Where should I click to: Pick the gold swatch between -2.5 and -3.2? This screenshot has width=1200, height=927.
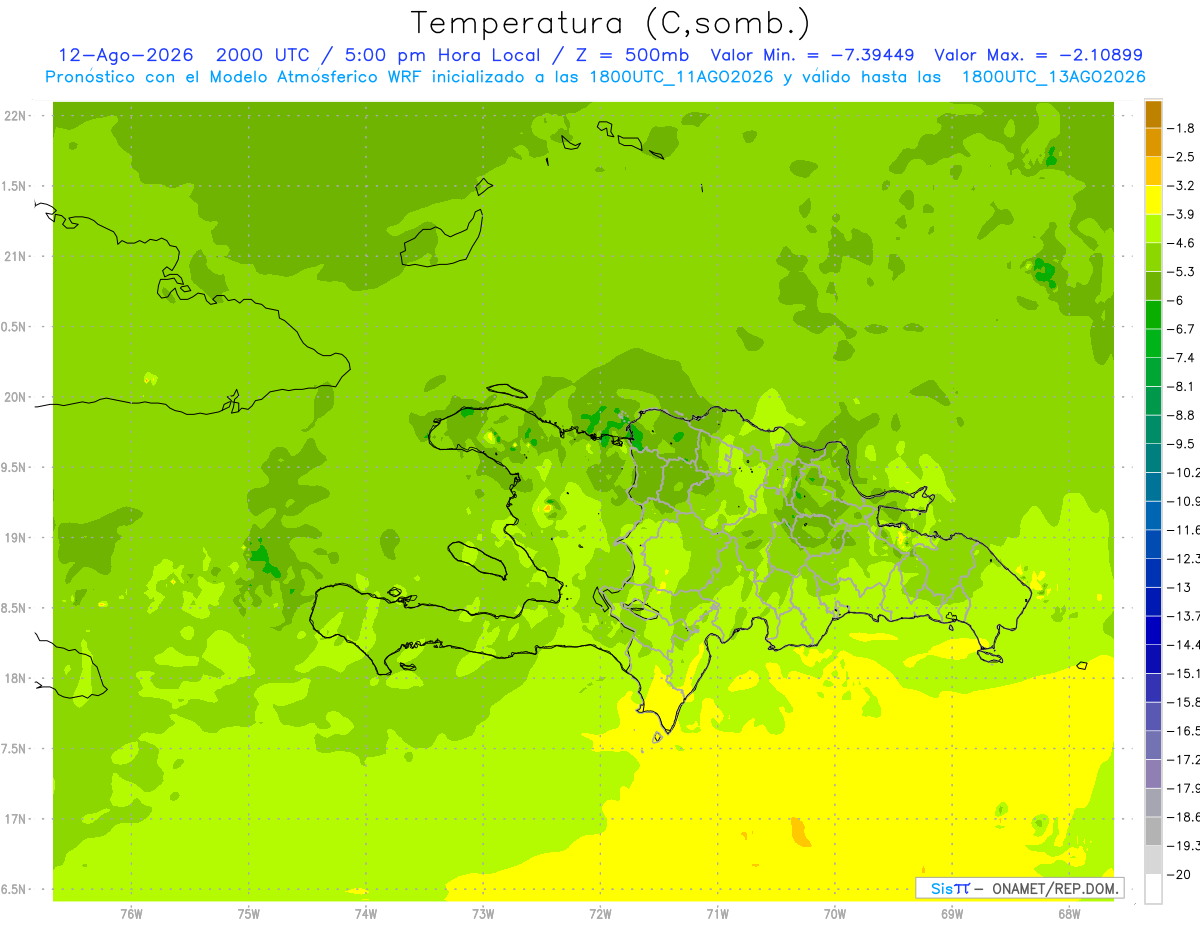pyautogui.click(x=1153, y=171)
